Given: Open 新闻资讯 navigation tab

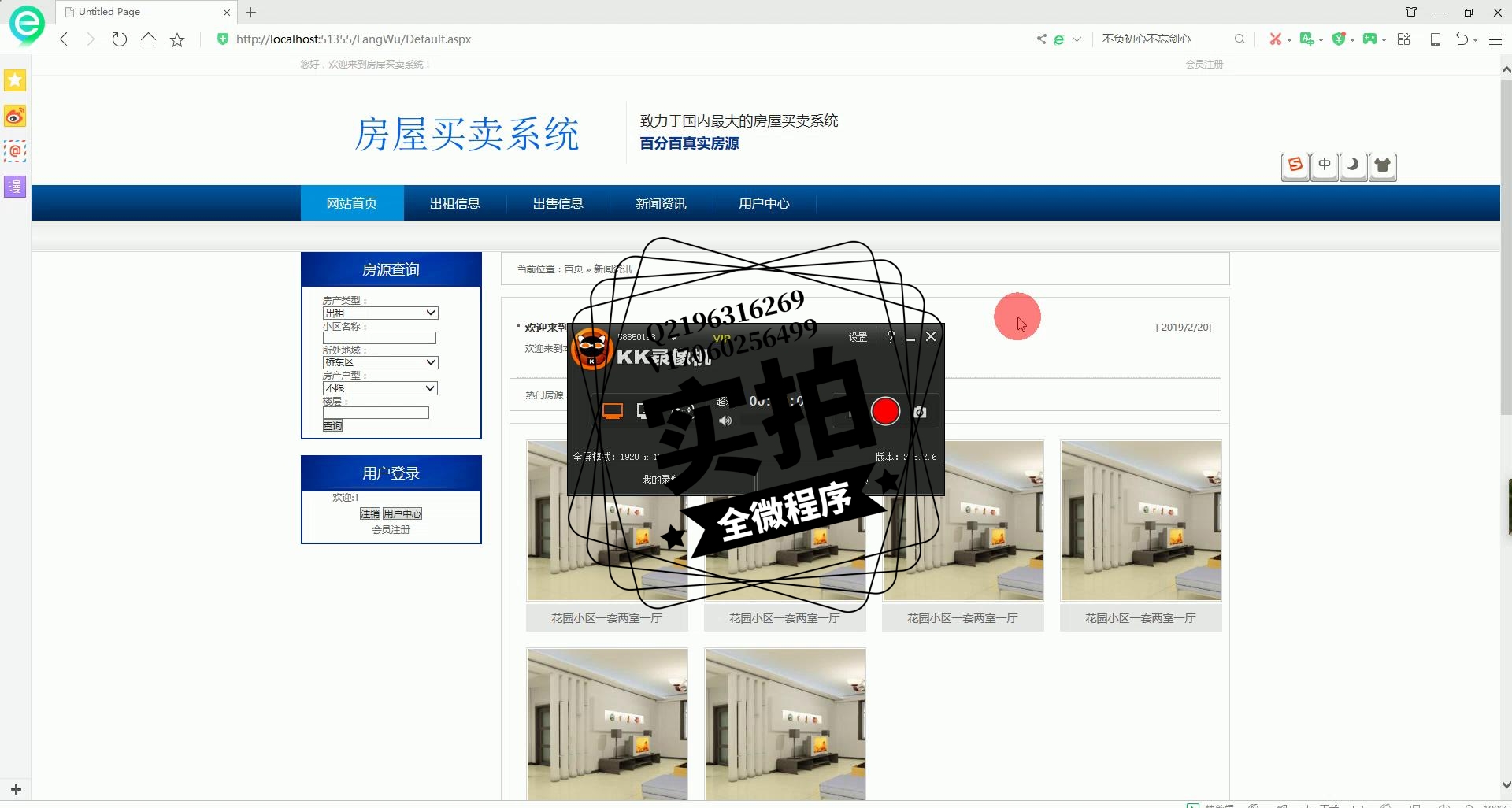Looking at the screenshot, I should click(661, 203).
